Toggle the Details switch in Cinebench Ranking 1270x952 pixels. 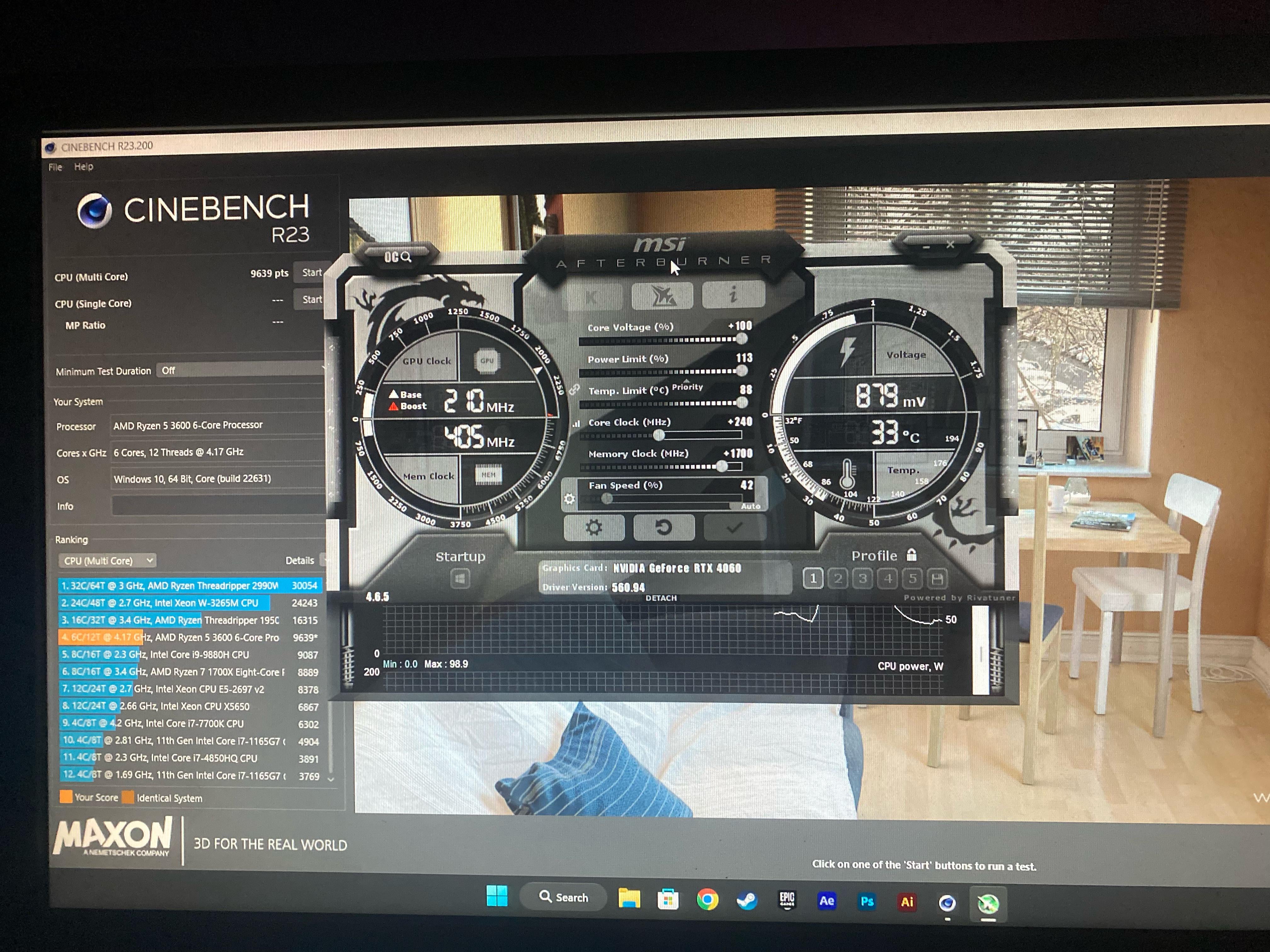[x=323, y=559]
